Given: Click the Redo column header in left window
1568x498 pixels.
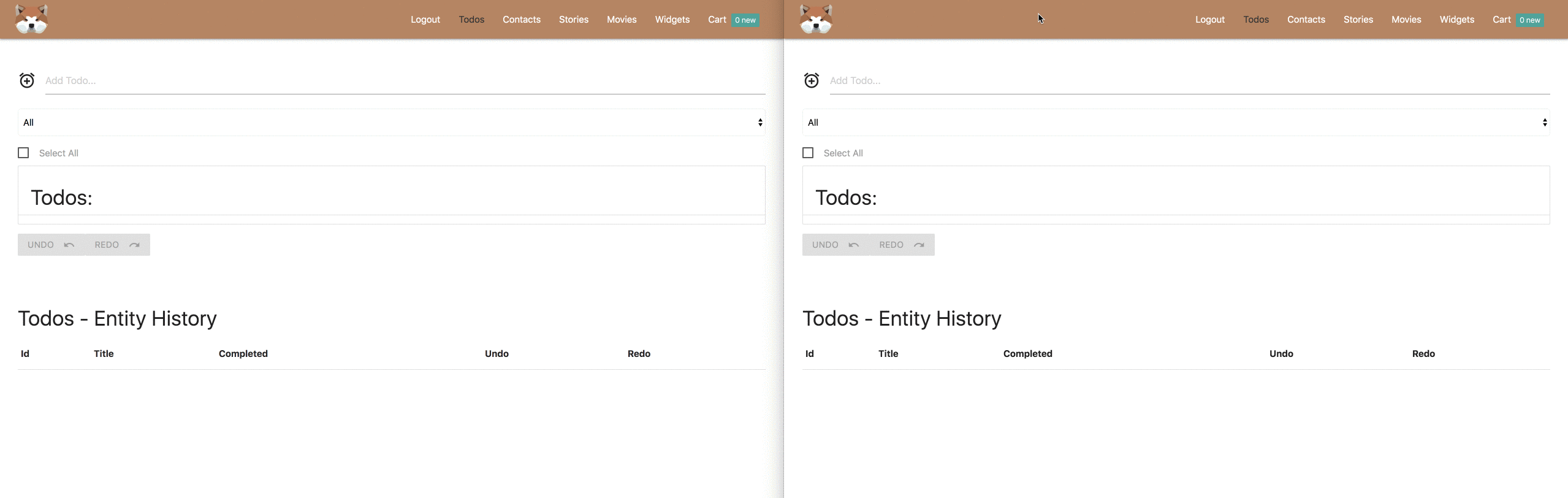Looking at the screenshot, I should click(x=639, y=354).
